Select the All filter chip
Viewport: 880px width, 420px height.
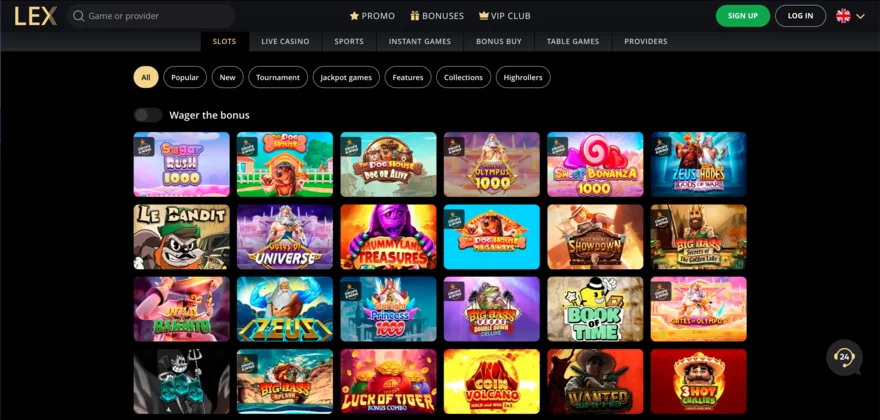[x=146, y=77]
